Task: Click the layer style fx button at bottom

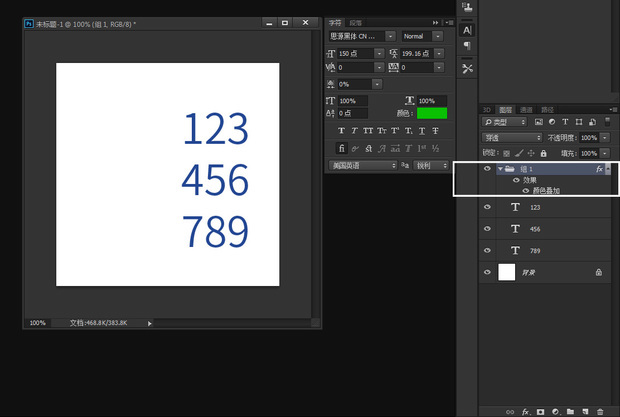Action: (524, 411)
